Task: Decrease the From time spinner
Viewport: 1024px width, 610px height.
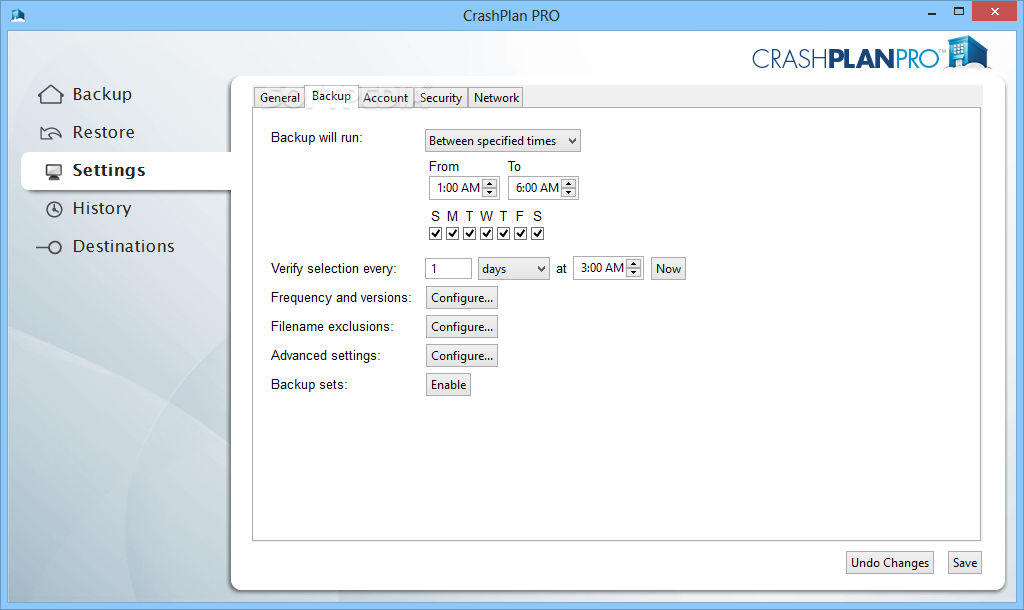Action: pos(490,193)
